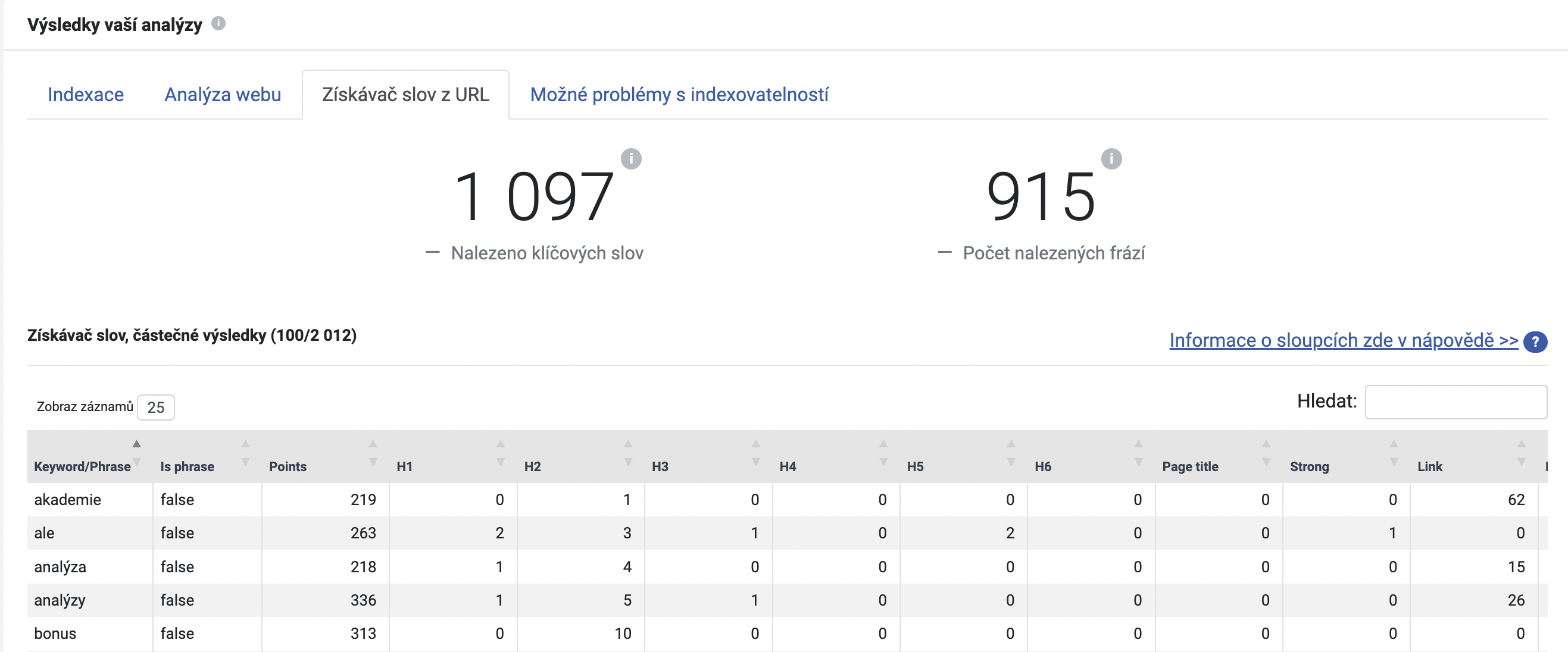Sort table by Is phrase column arrows
The width and height of the screenshot is (1568, 652).
pyautogui.click(x=245, y=453)
